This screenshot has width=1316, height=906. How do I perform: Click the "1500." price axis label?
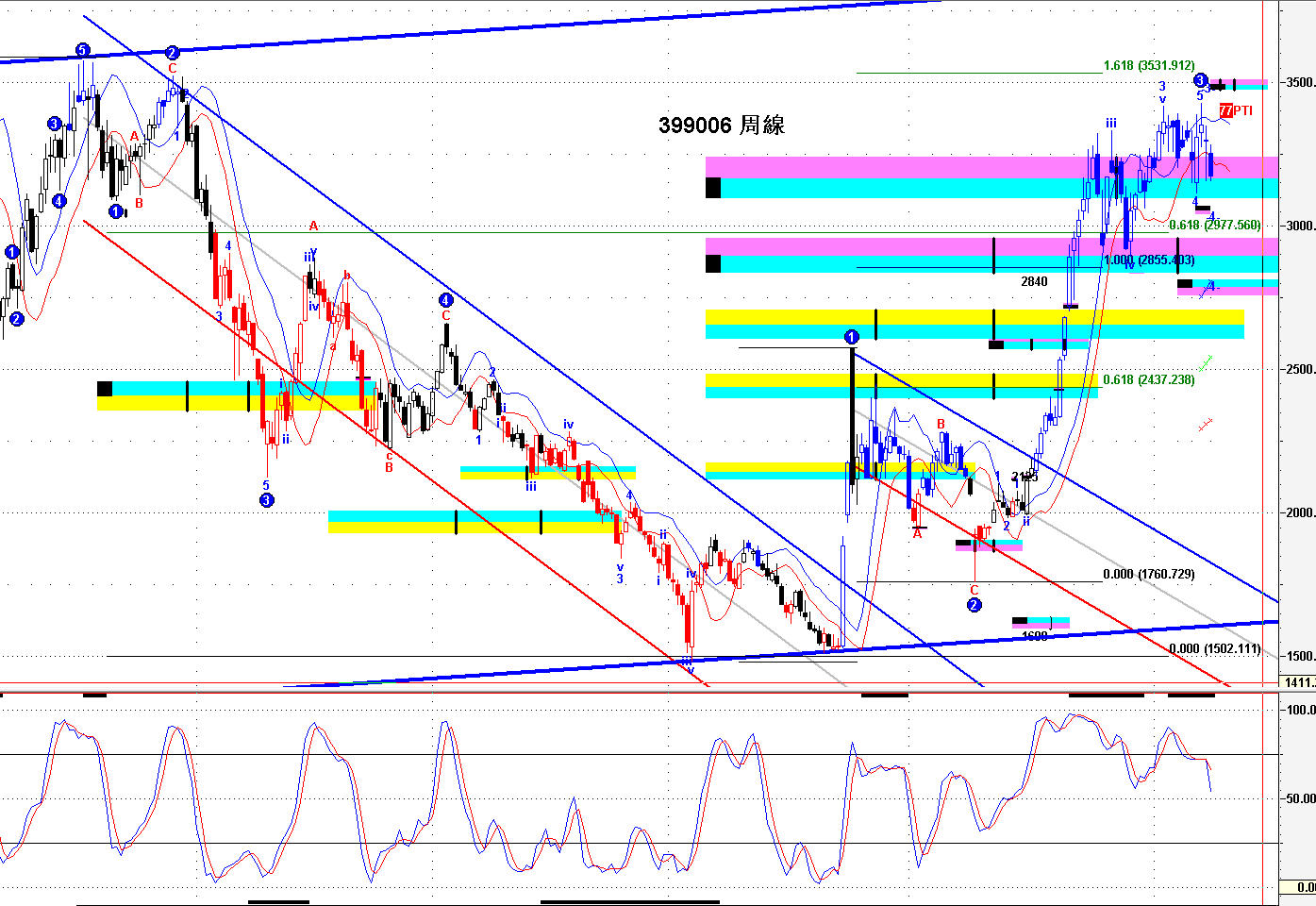click(1301, 657)
